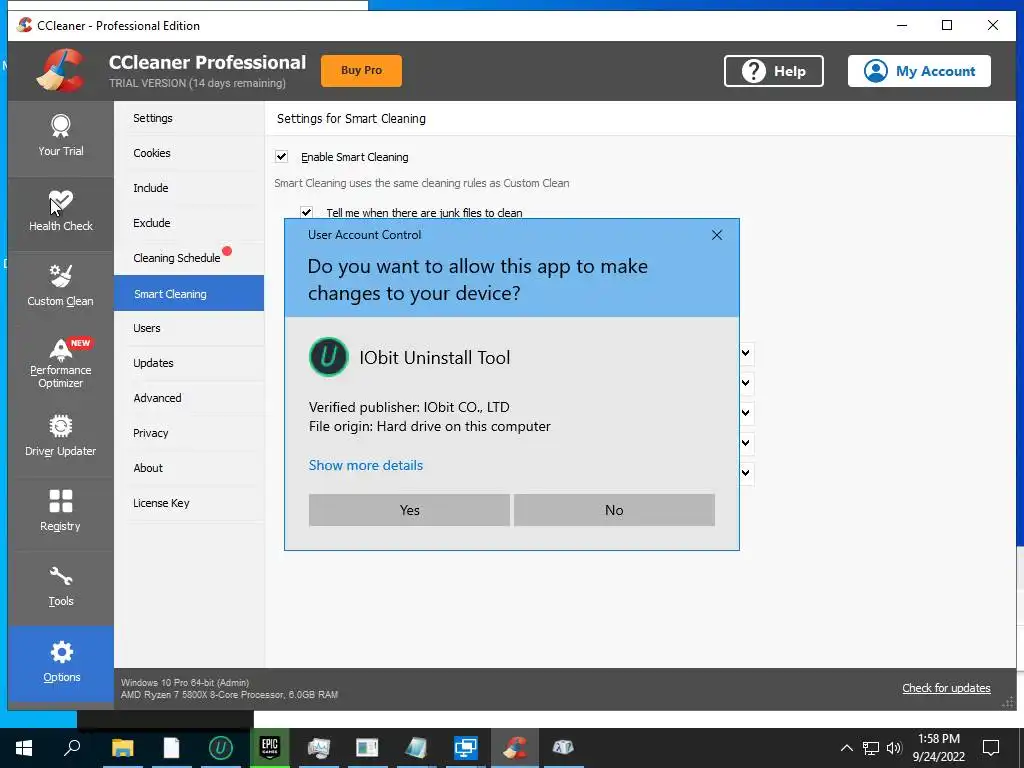Click the Check for updates link
1024x768 pixels.
946,688
